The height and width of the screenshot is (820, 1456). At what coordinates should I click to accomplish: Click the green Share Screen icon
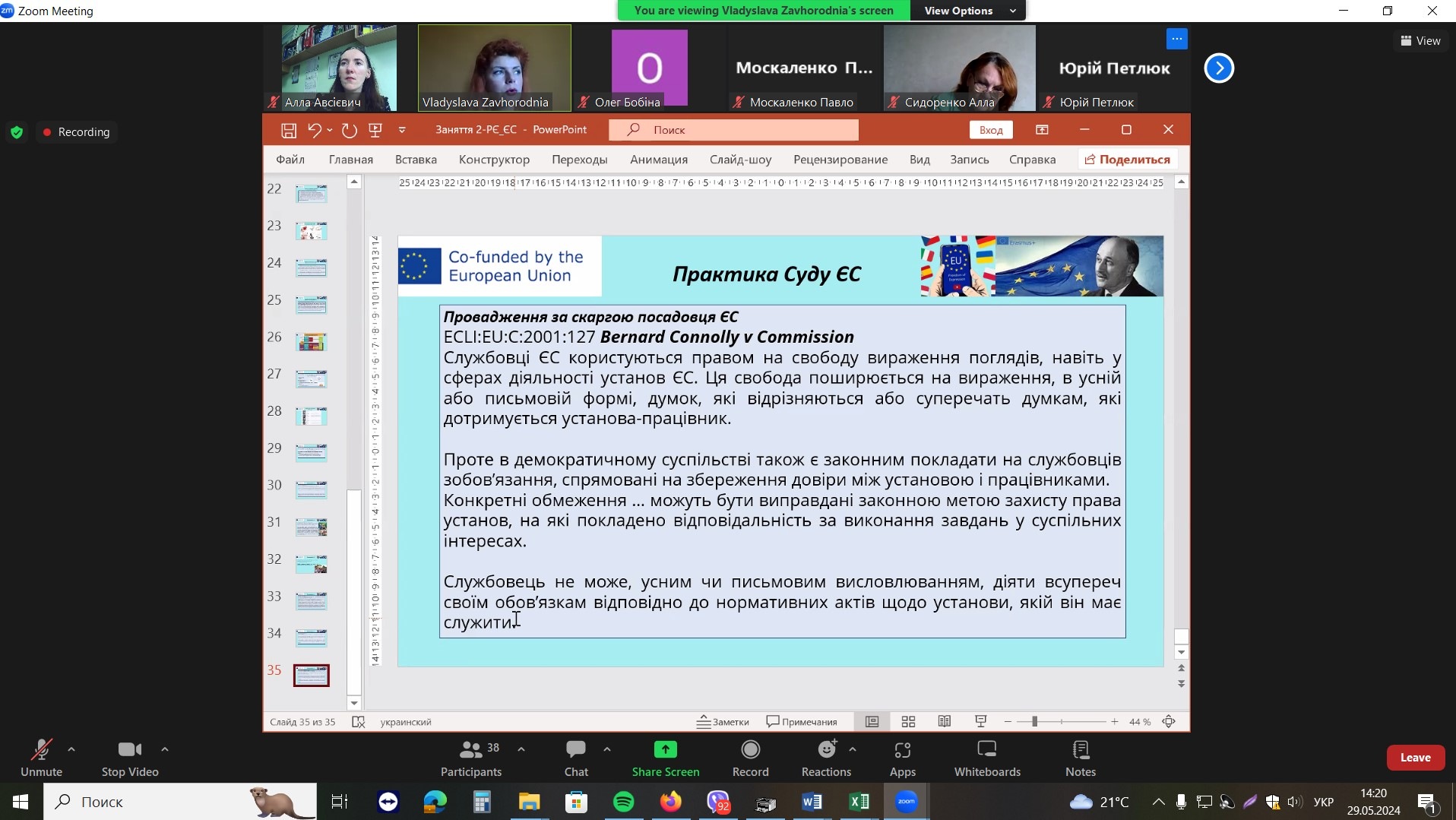click(665, 750)
